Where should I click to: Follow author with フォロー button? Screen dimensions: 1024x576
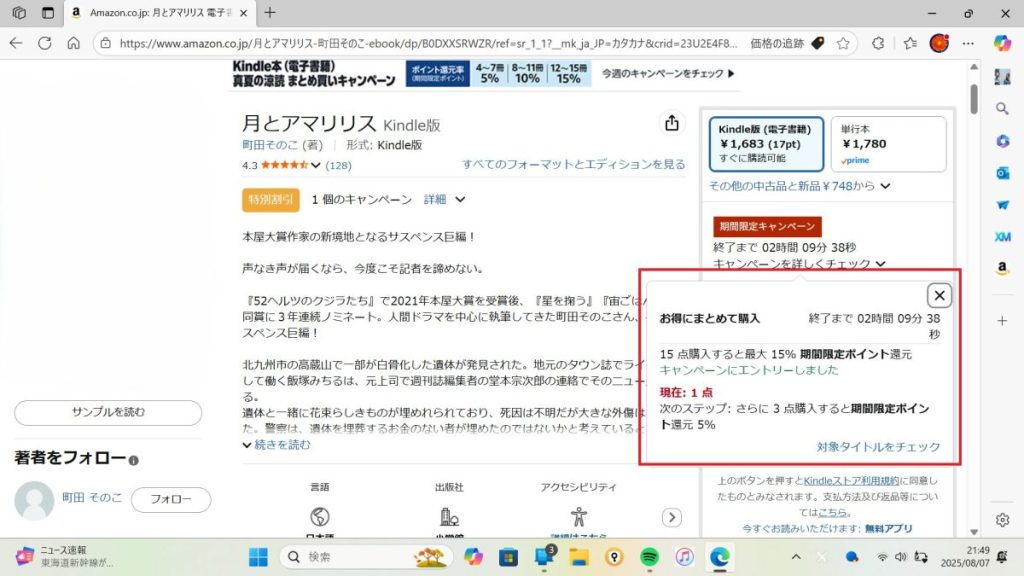[x=171, y=499]
